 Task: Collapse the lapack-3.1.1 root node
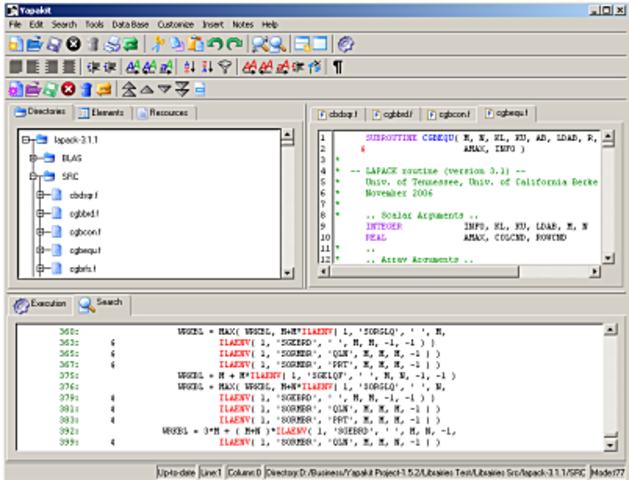(26, 140)
